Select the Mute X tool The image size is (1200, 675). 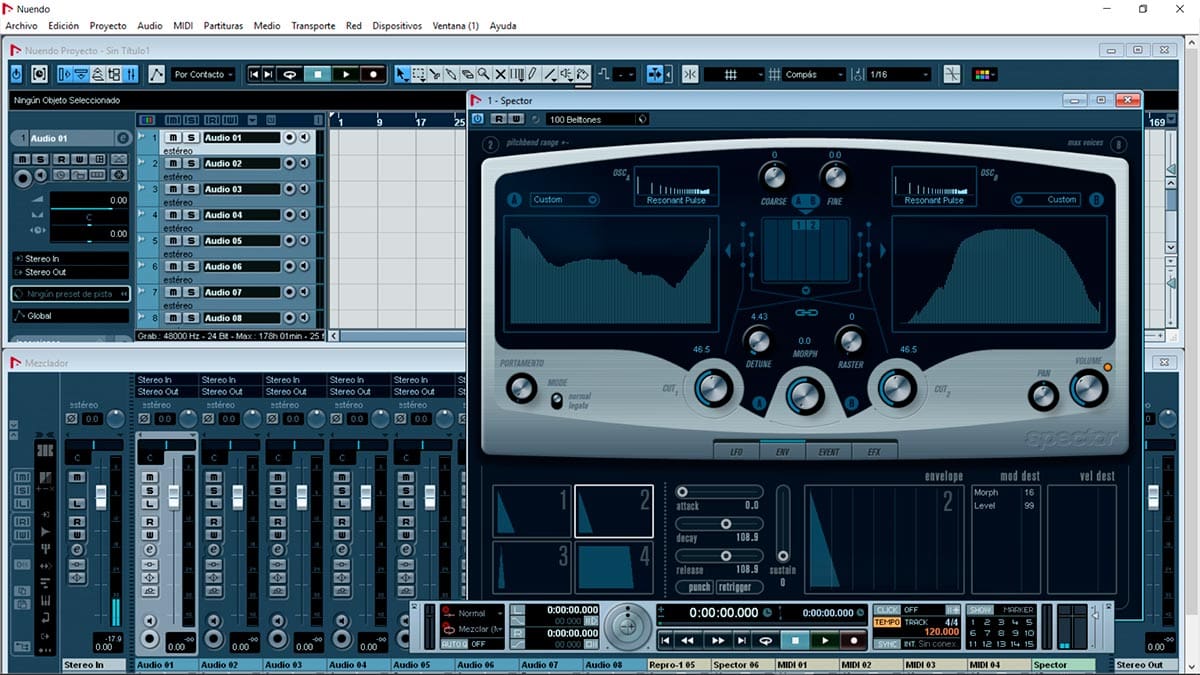[x=500, y=74]
